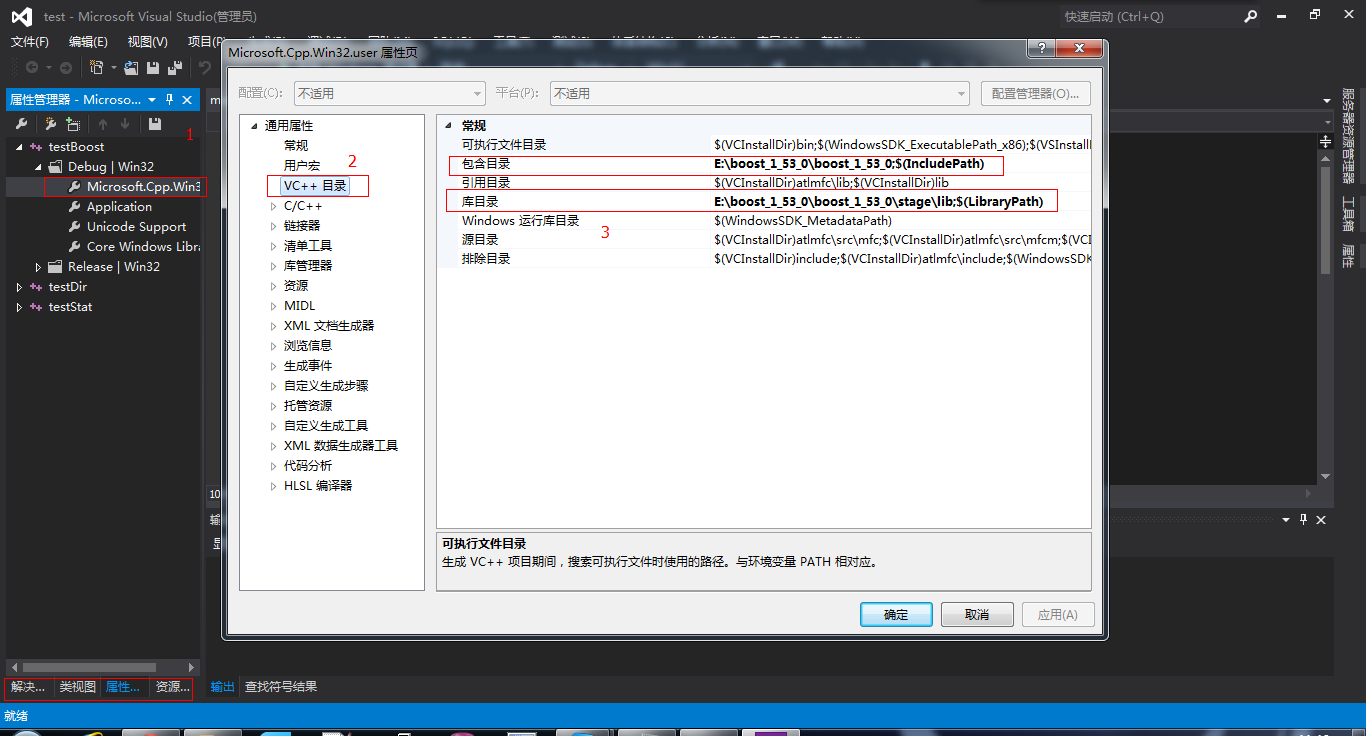Open the 配置 combo box

pyautogui.click(x=388, y=93)
